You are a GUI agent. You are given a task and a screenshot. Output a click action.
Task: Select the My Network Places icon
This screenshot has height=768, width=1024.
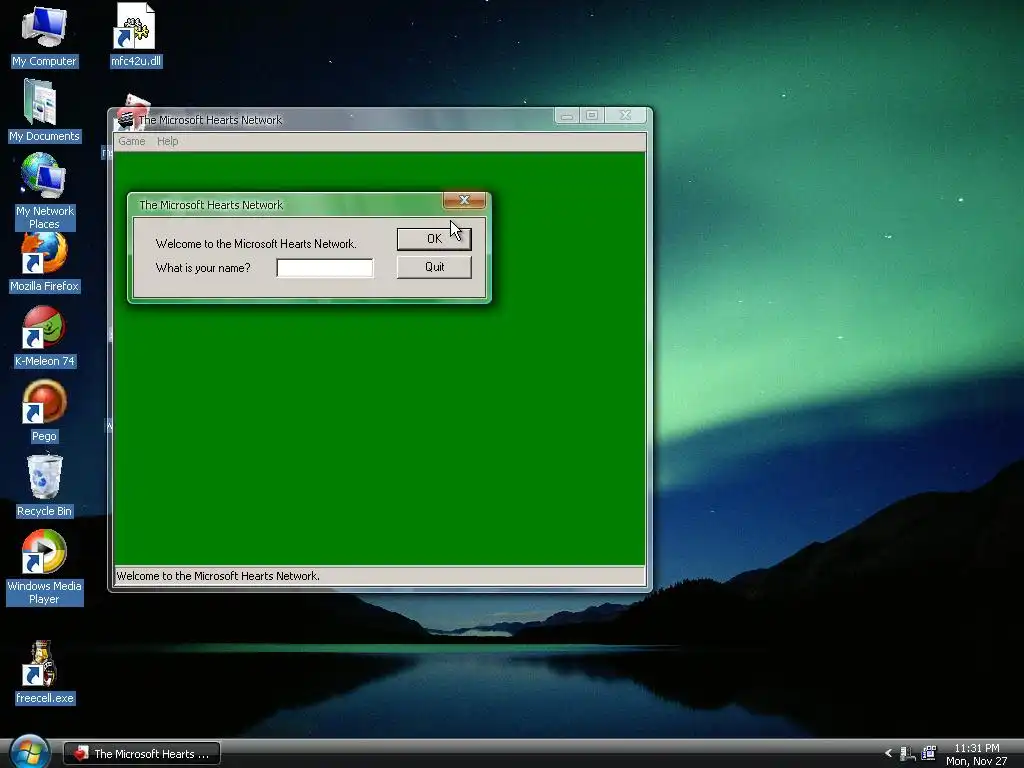(44, 191)
